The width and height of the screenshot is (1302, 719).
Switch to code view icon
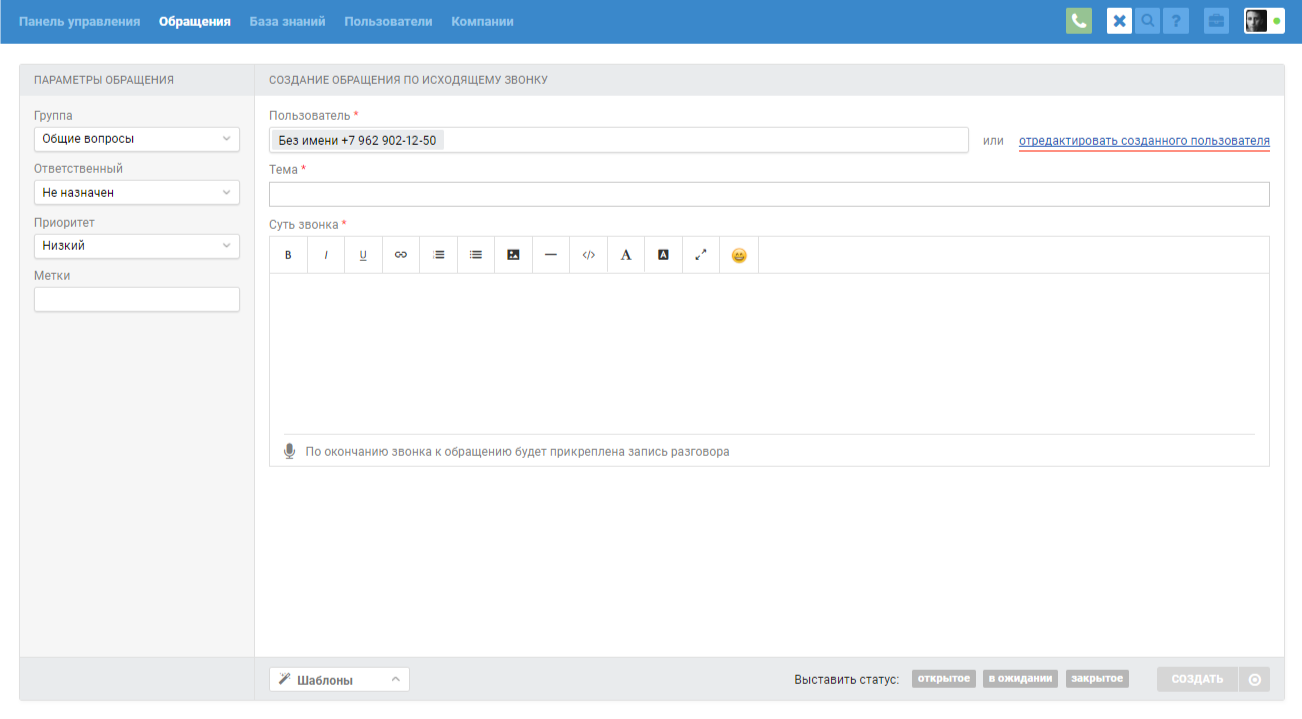589,255
